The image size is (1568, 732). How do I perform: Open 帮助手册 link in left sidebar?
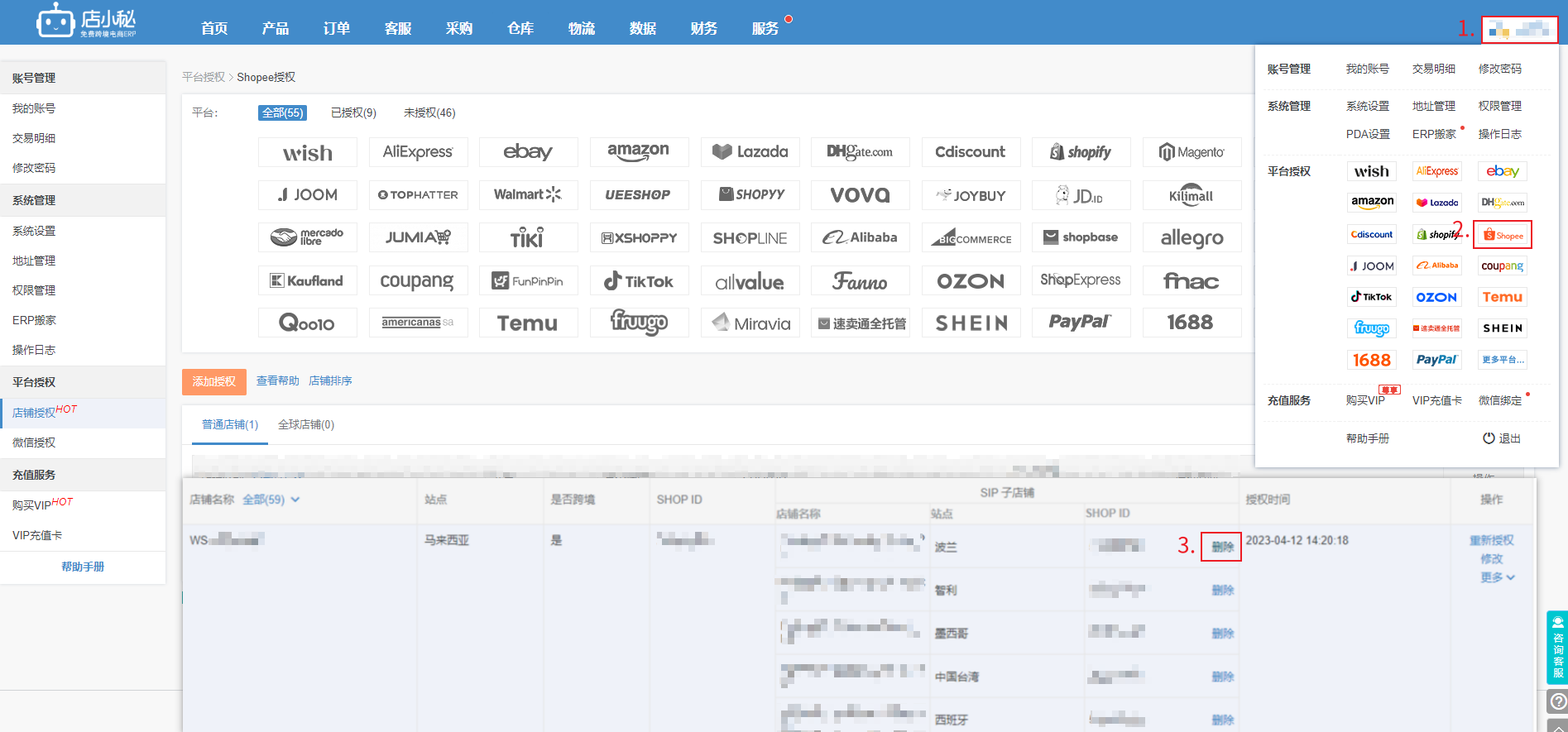(83, 567)
